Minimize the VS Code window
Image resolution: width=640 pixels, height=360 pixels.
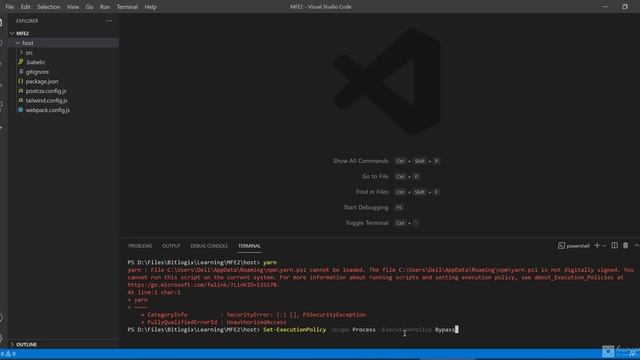pos(605,7)
